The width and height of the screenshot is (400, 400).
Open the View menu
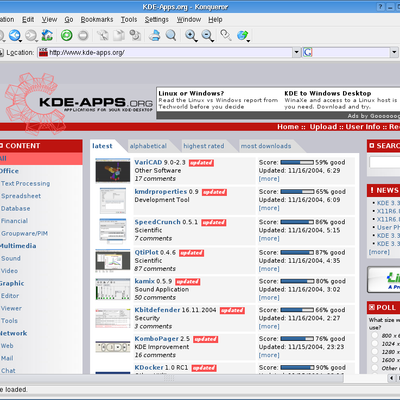tap(49, 20)
